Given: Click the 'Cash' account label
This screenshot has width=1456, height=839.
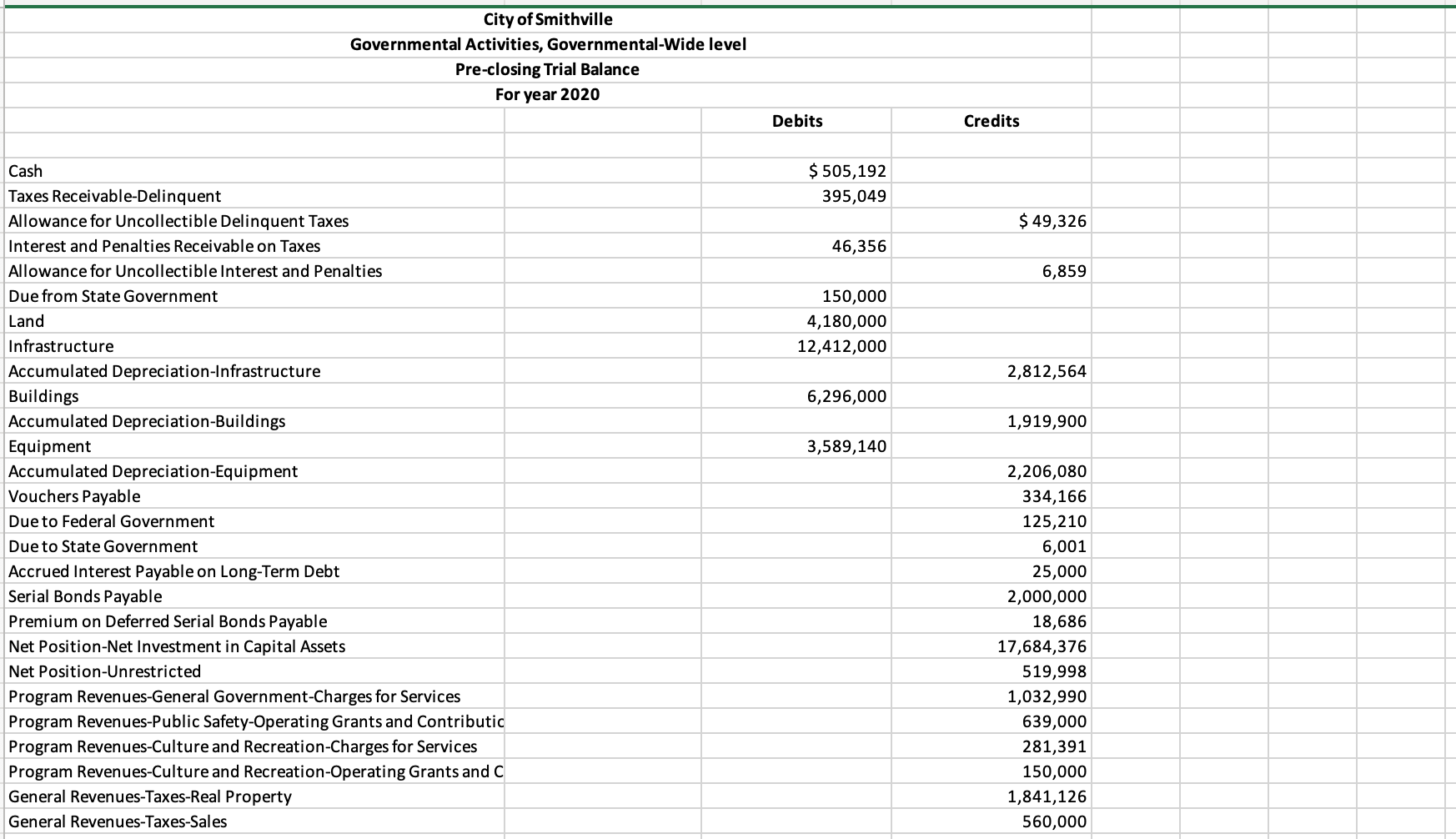Looking at the screenshot, I should pyautogui.click(x=25, y=171).
